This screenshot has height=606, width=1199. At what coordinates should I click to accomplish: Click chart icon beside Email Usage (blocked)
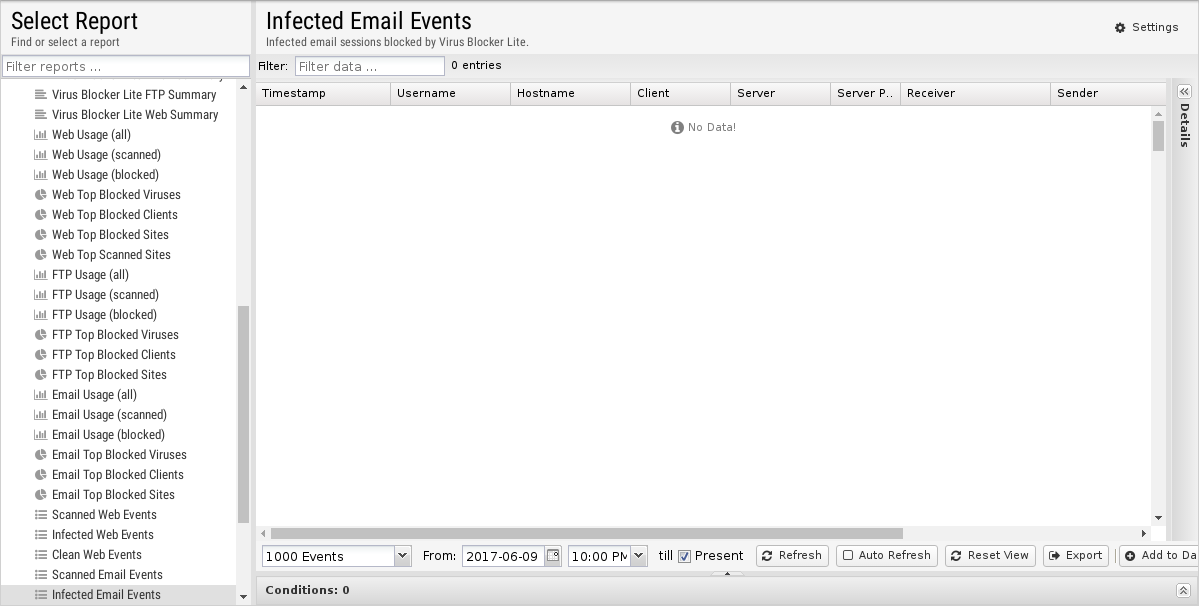[x=41, y=434]
